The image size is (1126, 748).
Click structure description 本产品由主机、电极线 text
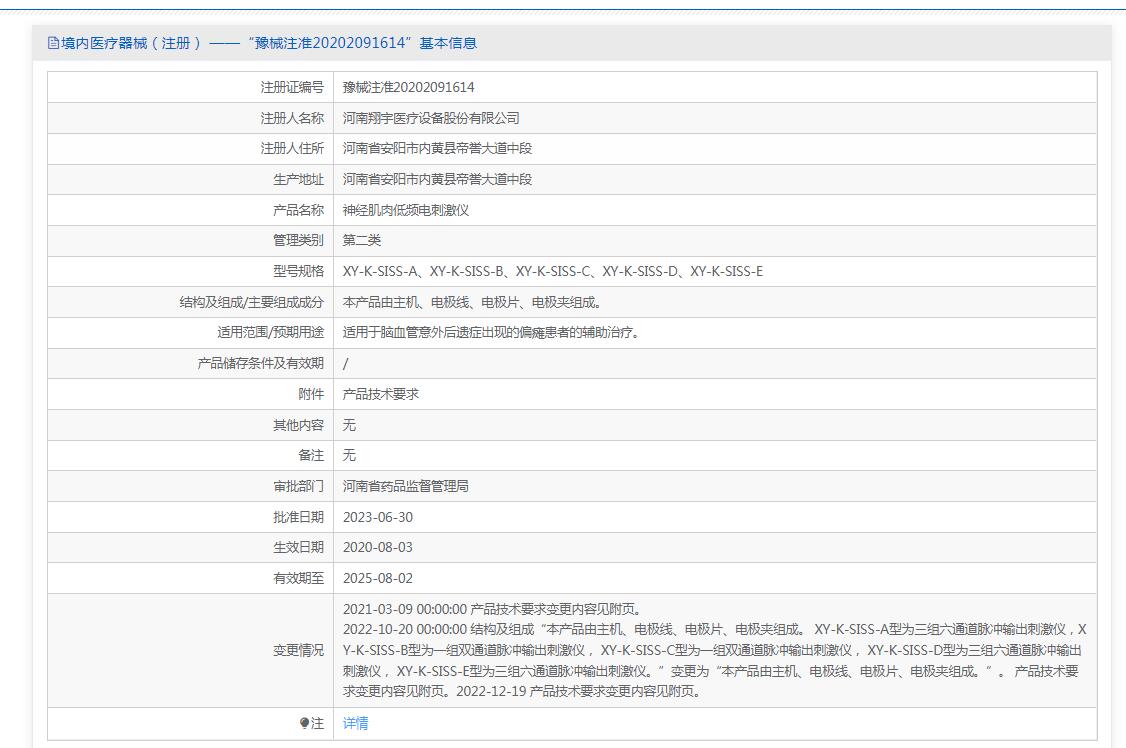(471, 302)
